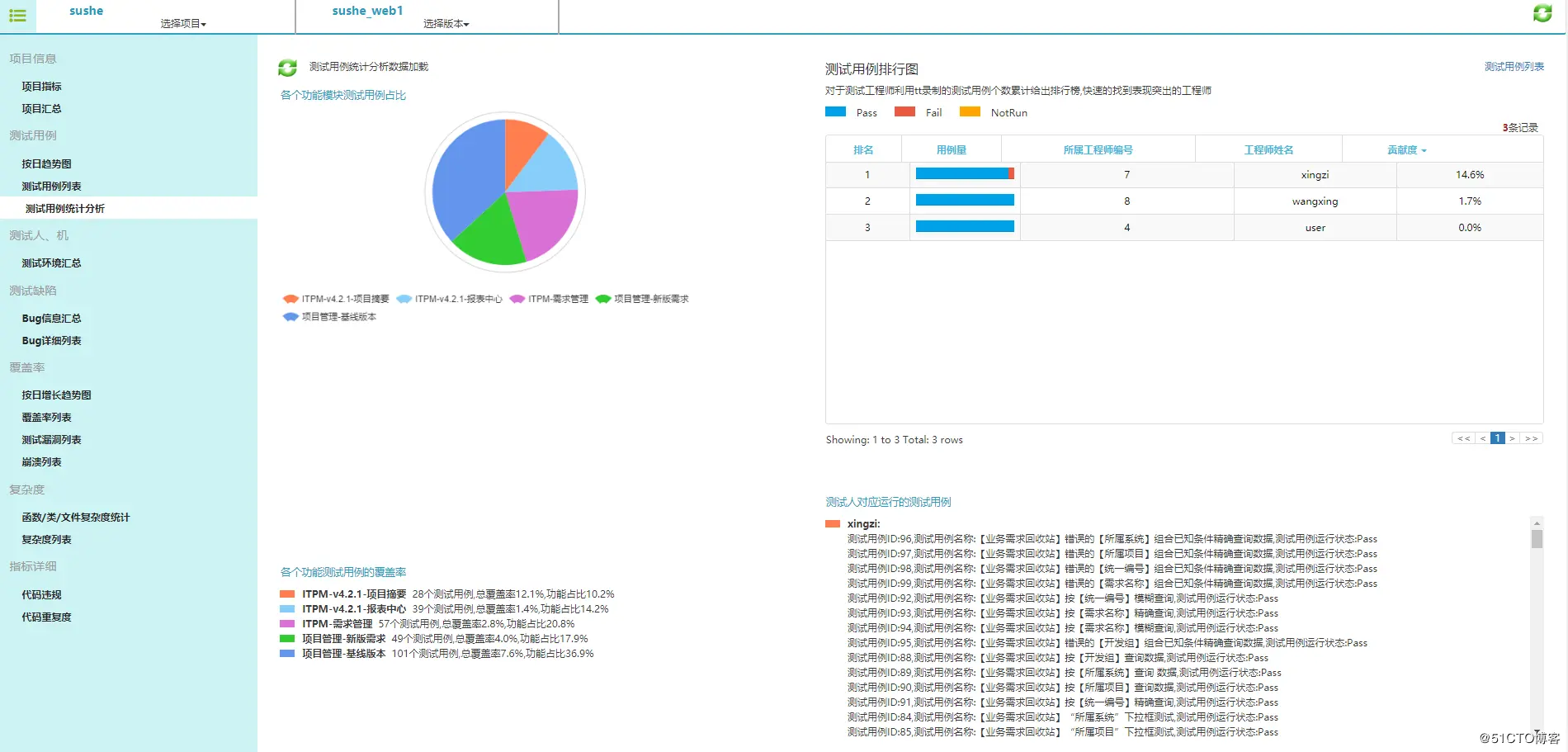Click the light-blue slice of the pie chart
Viewport: 1568px width, 752px height.
(x=550, y=168)
